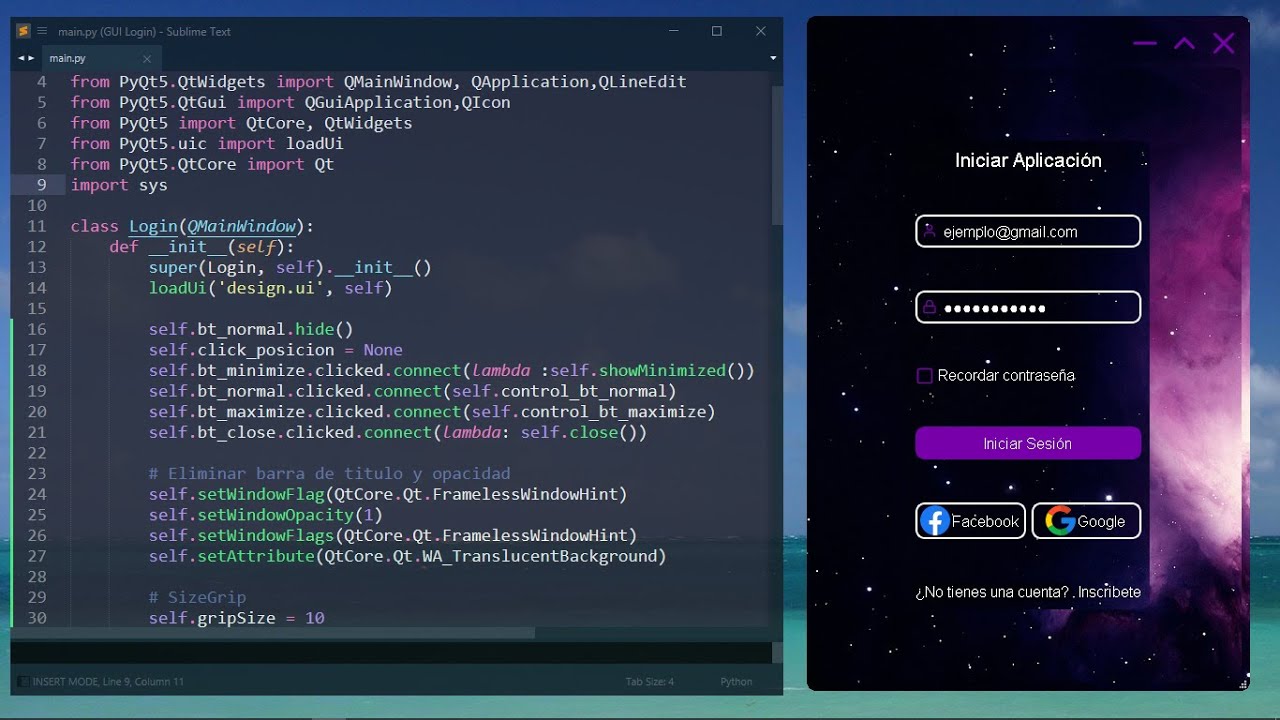Open the Sublime Text hamburger menu icon

42,31
